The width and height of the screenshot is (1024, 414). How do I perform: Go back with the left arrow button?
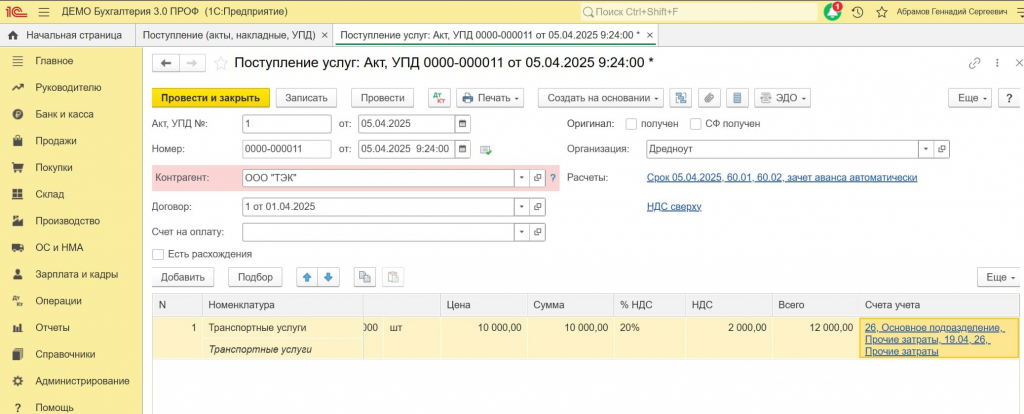point(166,63)
